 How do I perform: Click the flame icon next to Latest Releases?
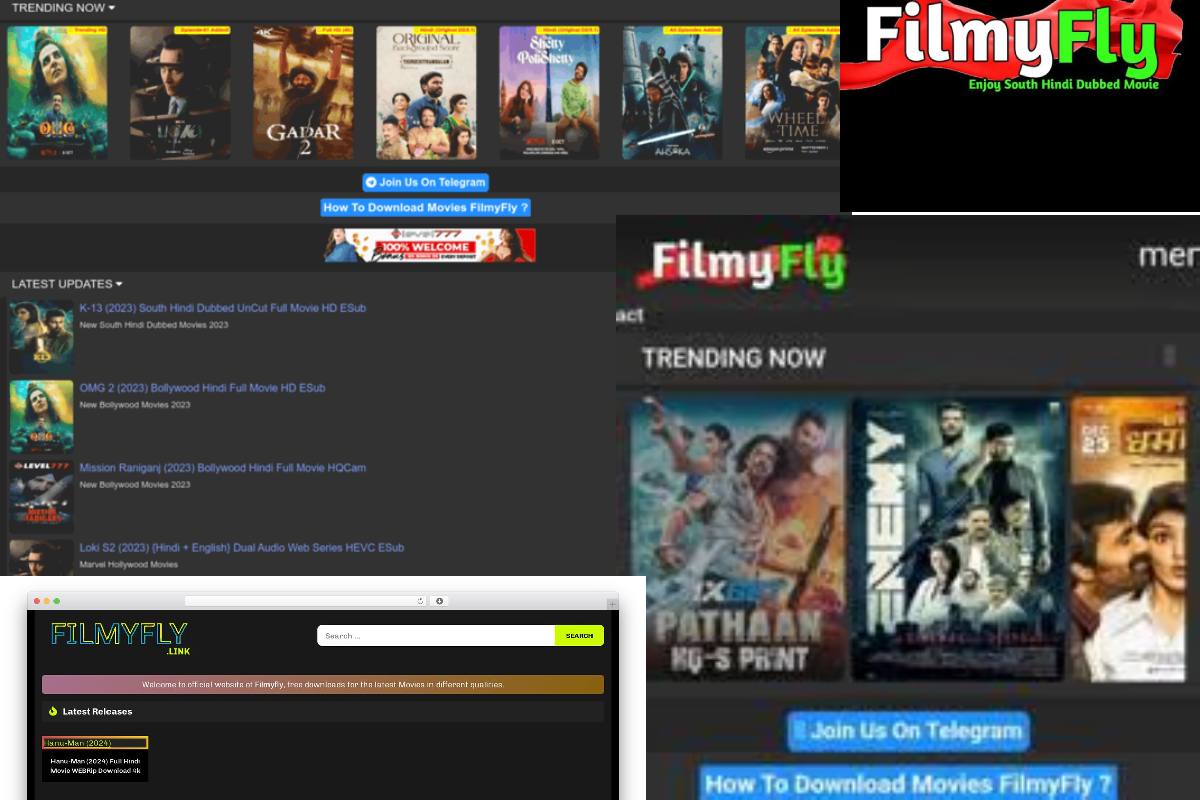coord(53,712)
